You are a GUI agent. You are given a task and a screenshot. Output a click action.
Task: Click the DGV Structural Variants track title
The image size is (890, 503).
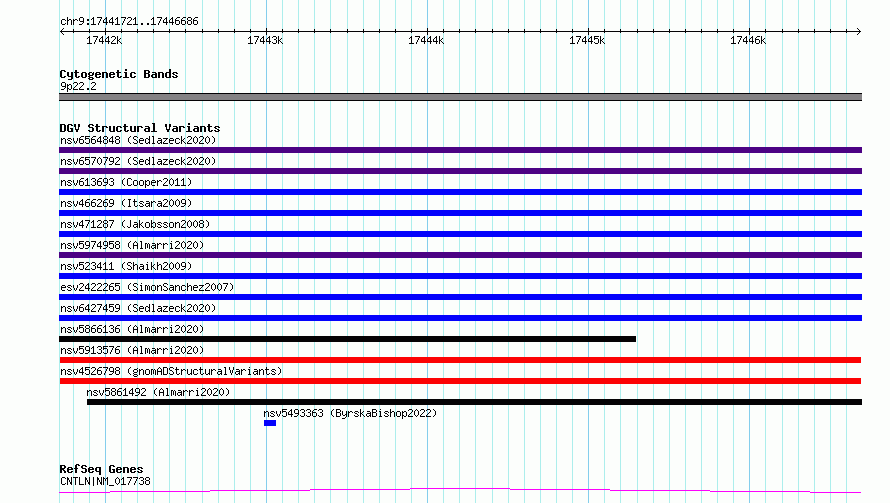coord(140,128)
